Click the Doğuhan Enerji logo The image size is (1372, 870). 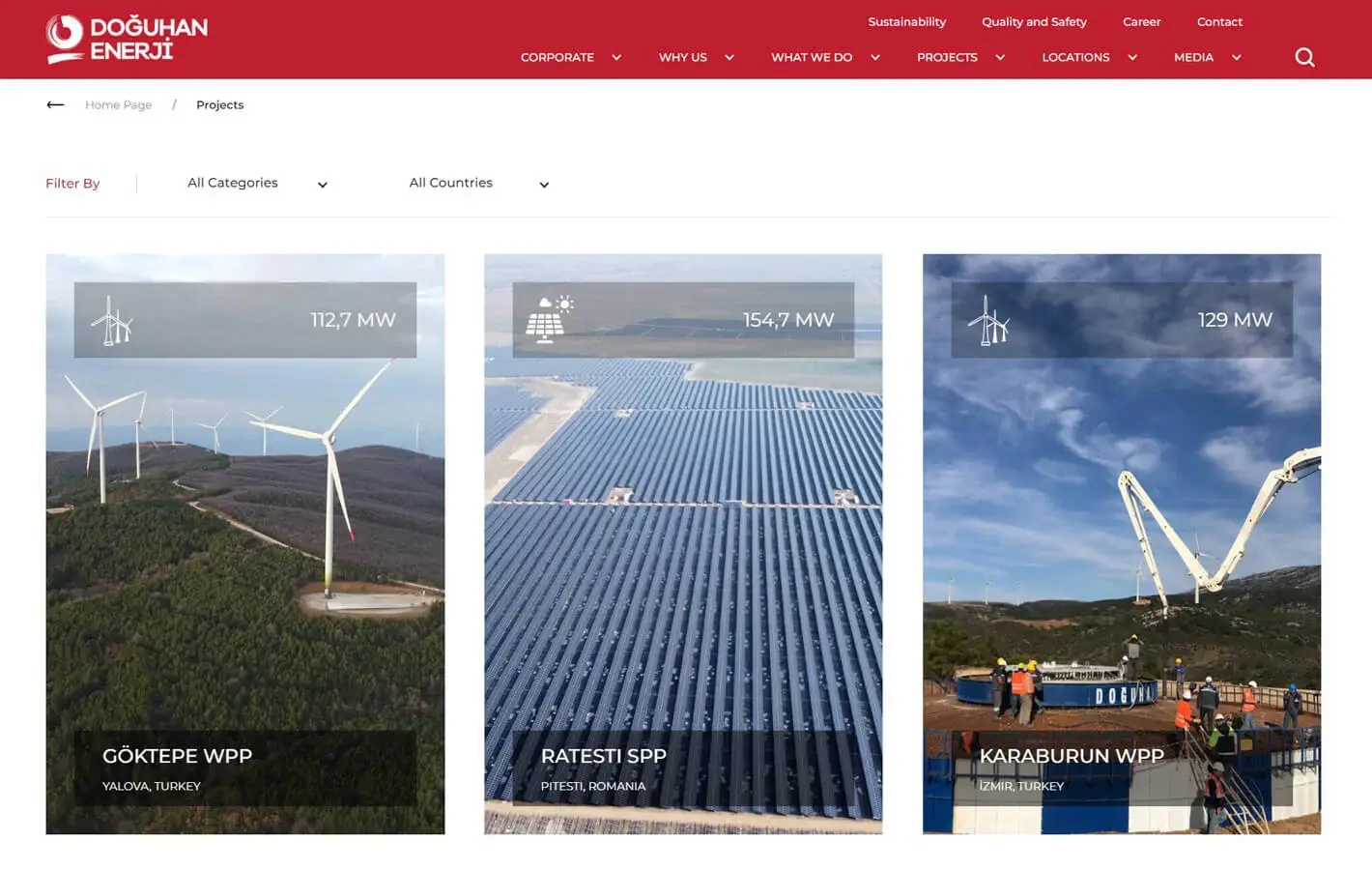[127, 39]
